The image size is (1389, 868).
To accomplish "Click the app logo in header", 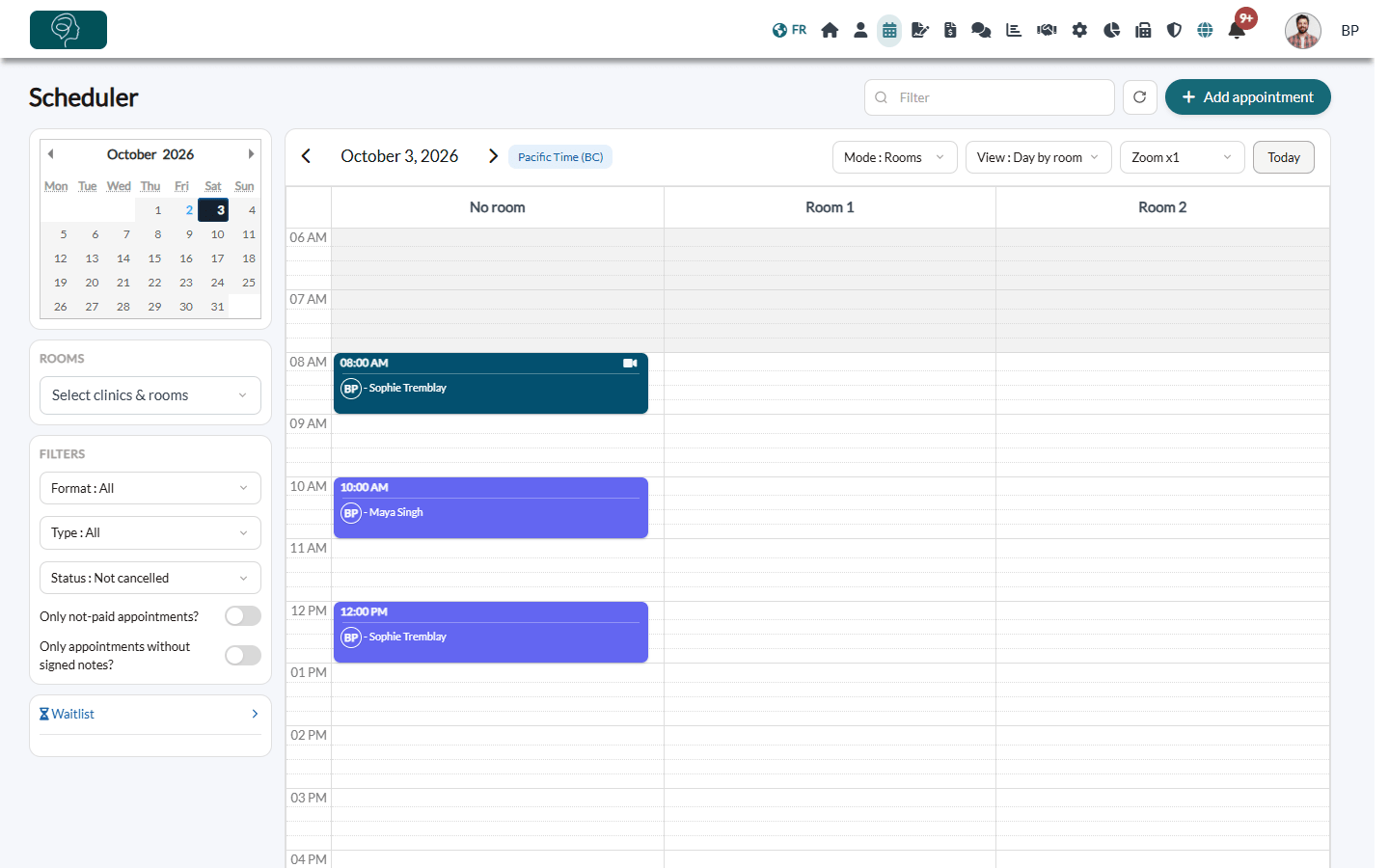I will coord(68,30).
